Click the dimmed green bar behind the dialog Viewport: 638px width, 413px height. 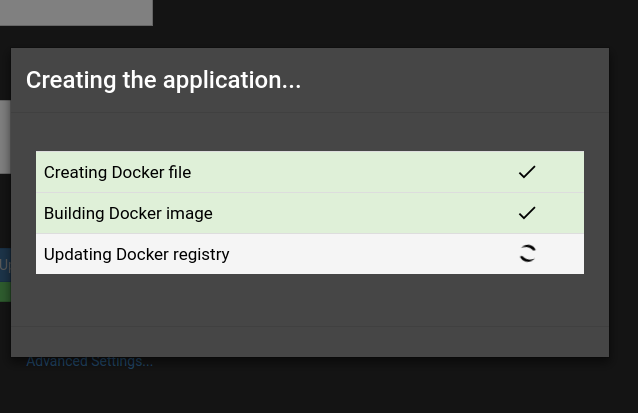5,292
